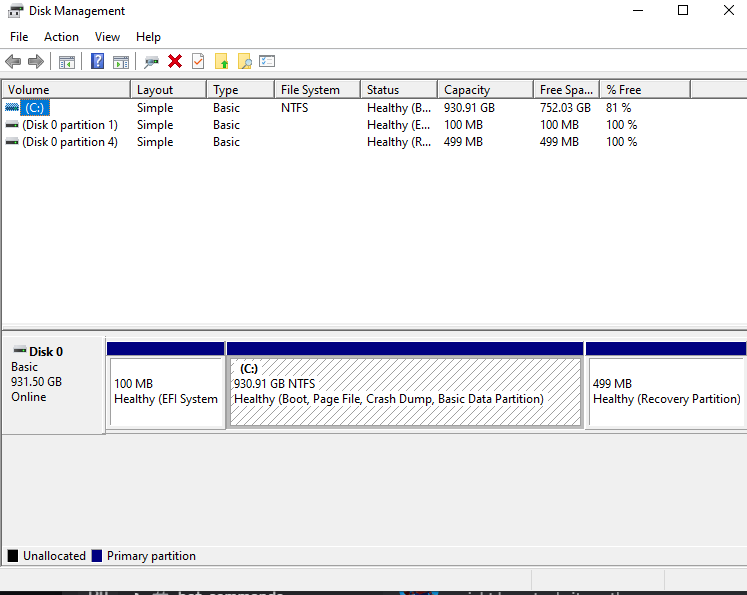Click the Back arrow toolbar icon
Image resolution: width=747 pixels, height=595 pixels.
(x=13, y=61)
